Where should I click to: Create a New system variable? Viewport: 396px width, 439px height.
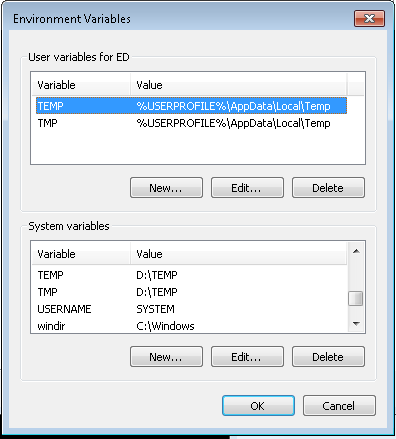tap(166, 357)
